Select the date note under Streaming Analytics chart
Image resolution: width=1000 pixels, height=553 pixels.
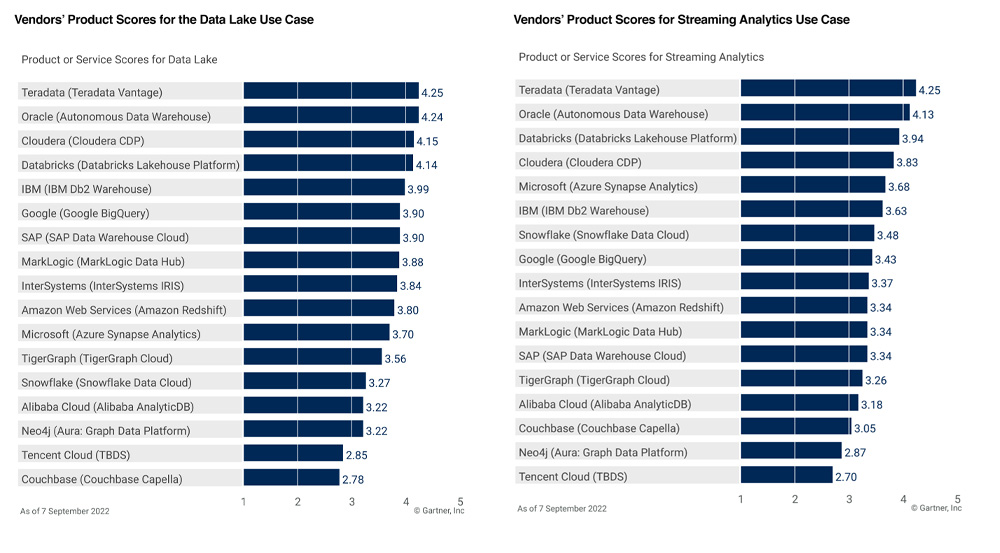tap(562, 509)
